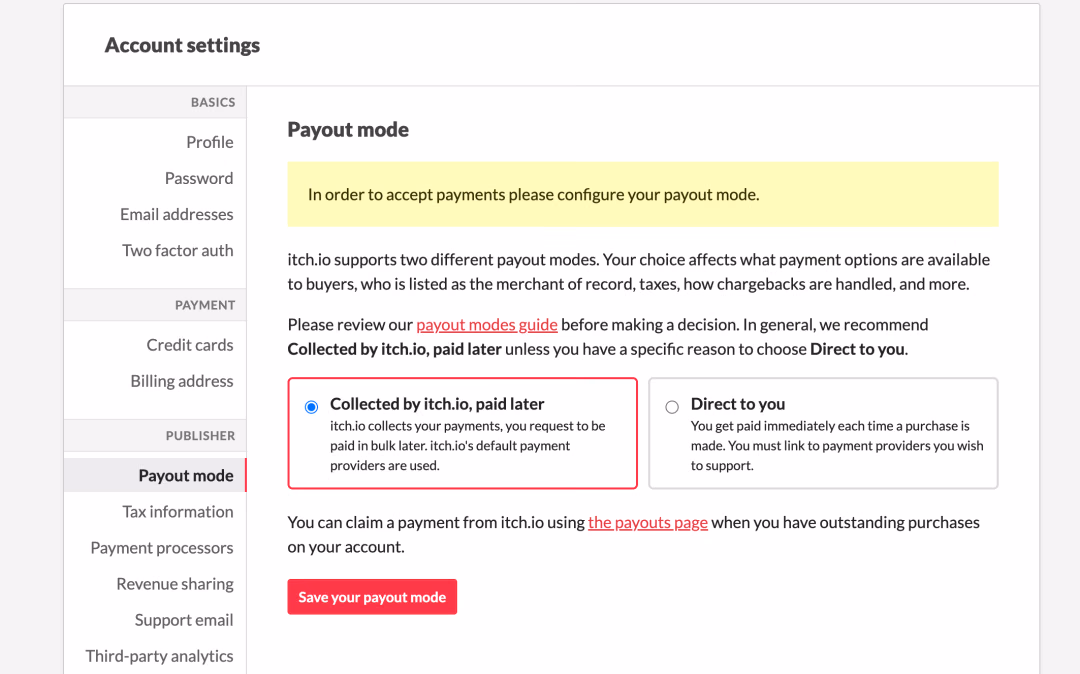Open Email addresses settings
The height and width of the screenshot is (674, 1080).
[176, 214]
